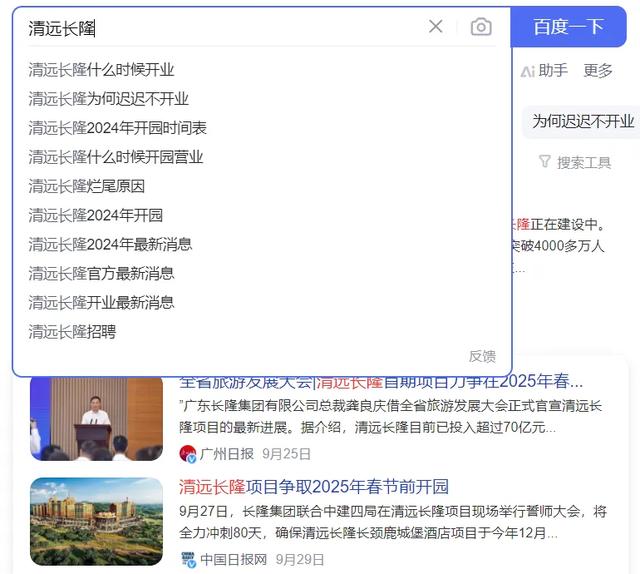The height and width of the screenshot is (574, 640).
Task: Select suggestion 清远长隆烂尾原因
Action: coord(87,186)
